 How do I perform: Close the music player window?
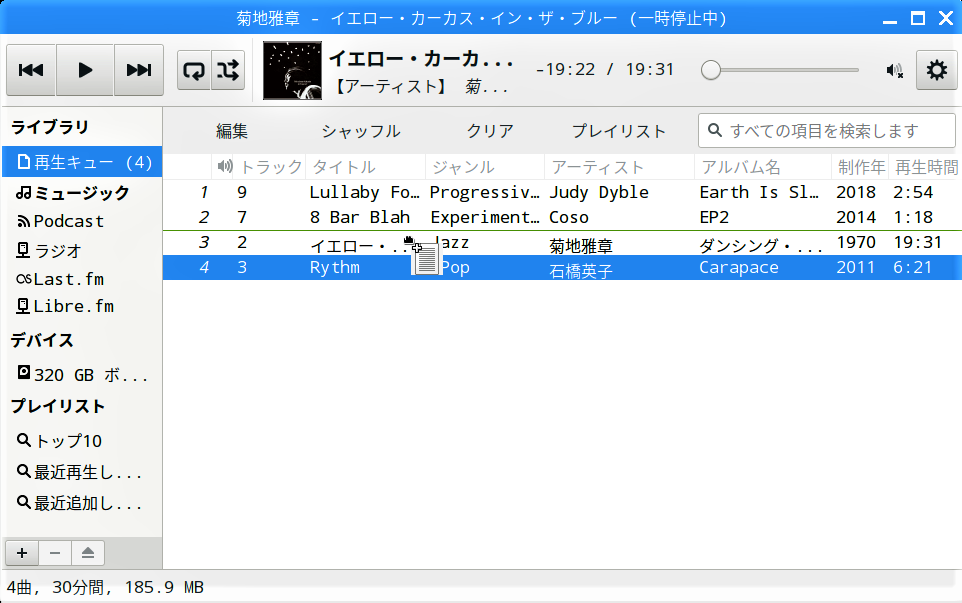pos(945,18)
